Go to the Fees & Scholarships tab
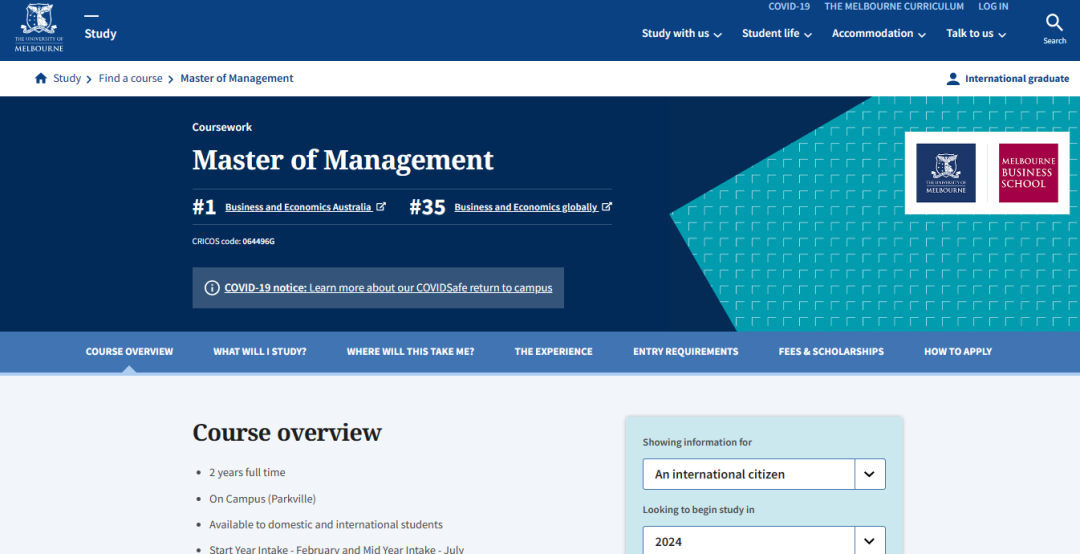The width and height of the screenshot is (1080, 554). 831,352
